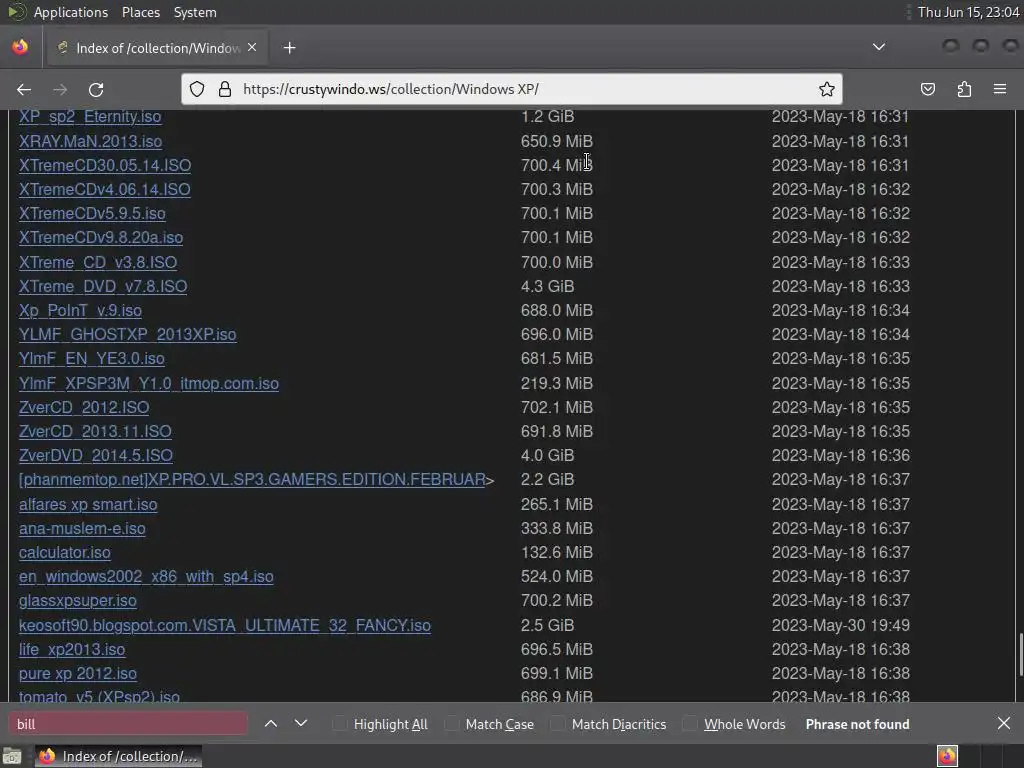
Task: Open YLMF_GHOSTXP_2013XP.iso link
Action: tap(127, 334)
